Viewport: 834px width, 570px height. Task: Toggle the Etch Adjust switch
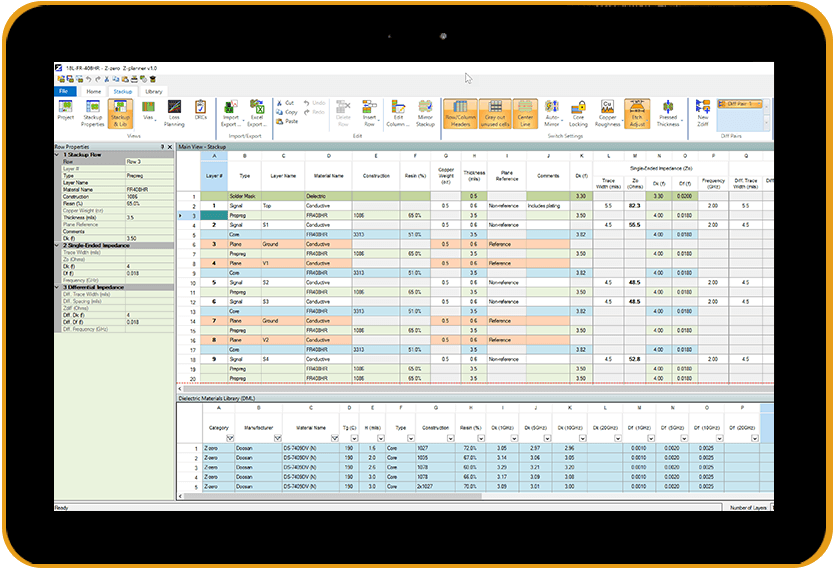pyautogui.click(x=637, y=114)
